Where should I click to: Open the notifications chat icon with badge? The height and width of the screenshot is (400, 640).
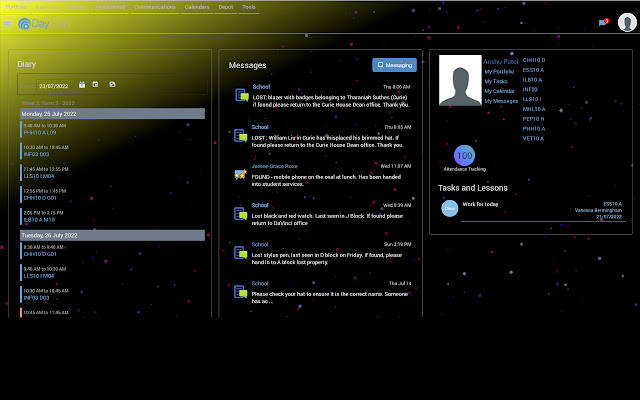[603, 22]
